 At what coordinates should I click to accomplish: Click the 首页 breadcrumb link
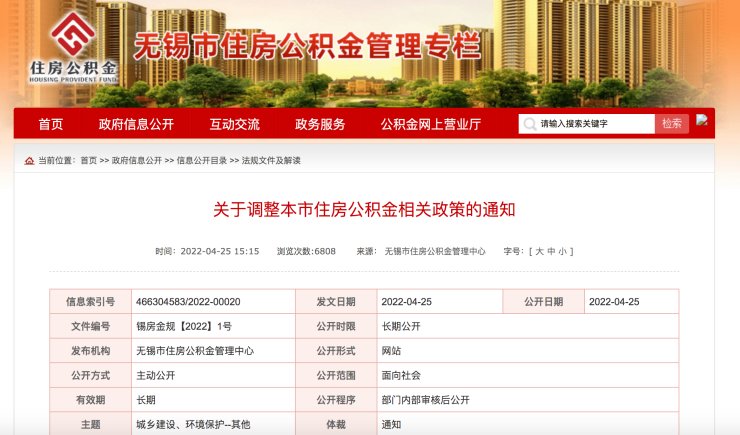89,160
